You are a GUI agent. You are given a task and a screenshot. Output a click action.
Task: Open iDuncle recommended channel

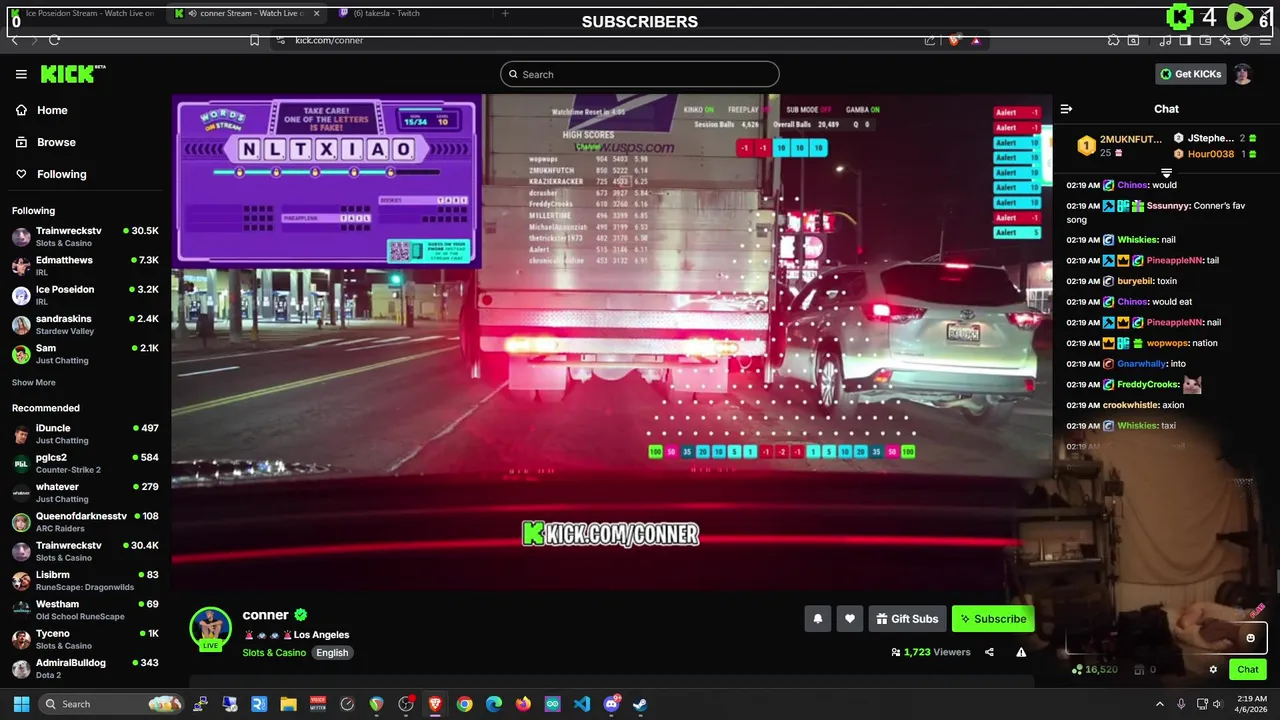[x=85, y=434]
